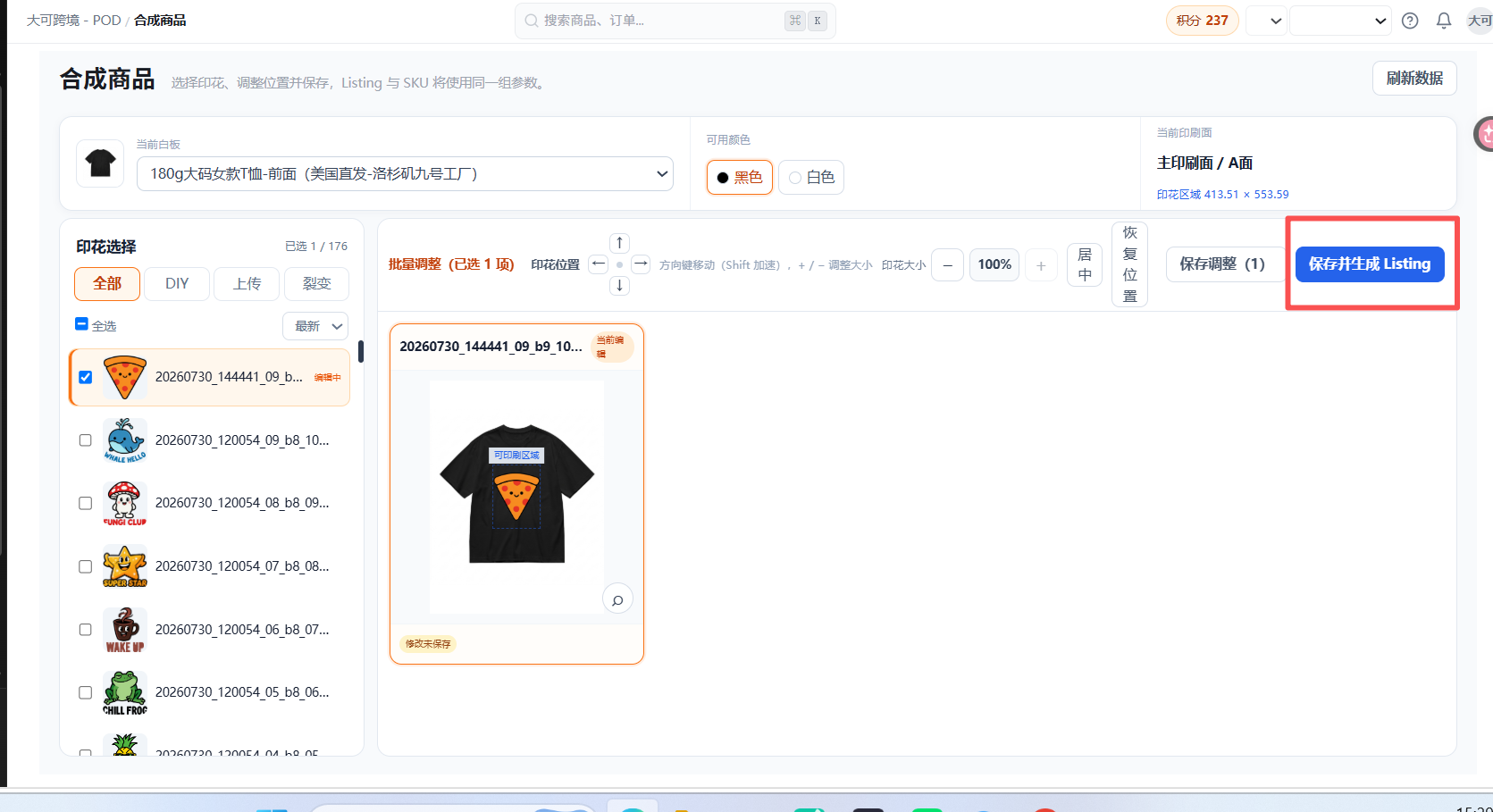Click row name 20260730_120054_05_b8_06...

click(242, 692)
